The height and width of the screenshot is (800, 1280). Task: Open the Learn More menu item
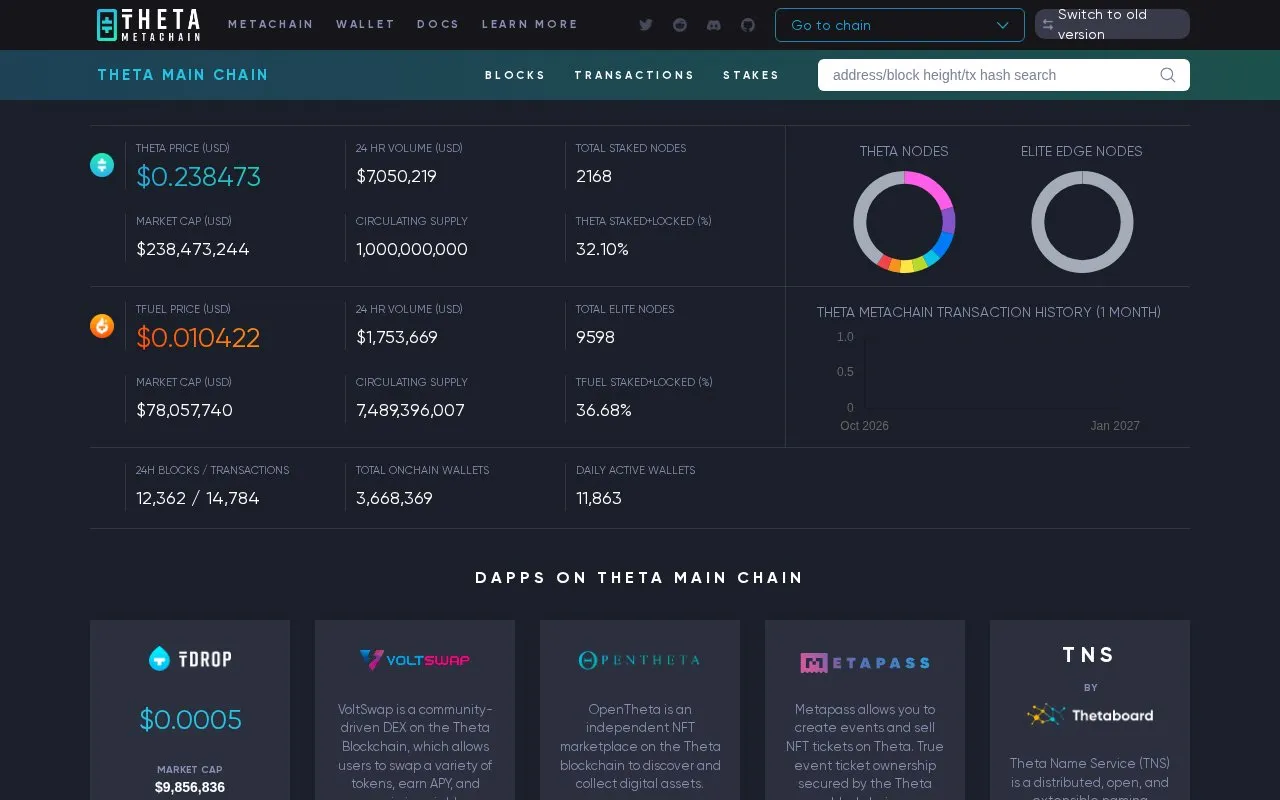pos(530,24)
